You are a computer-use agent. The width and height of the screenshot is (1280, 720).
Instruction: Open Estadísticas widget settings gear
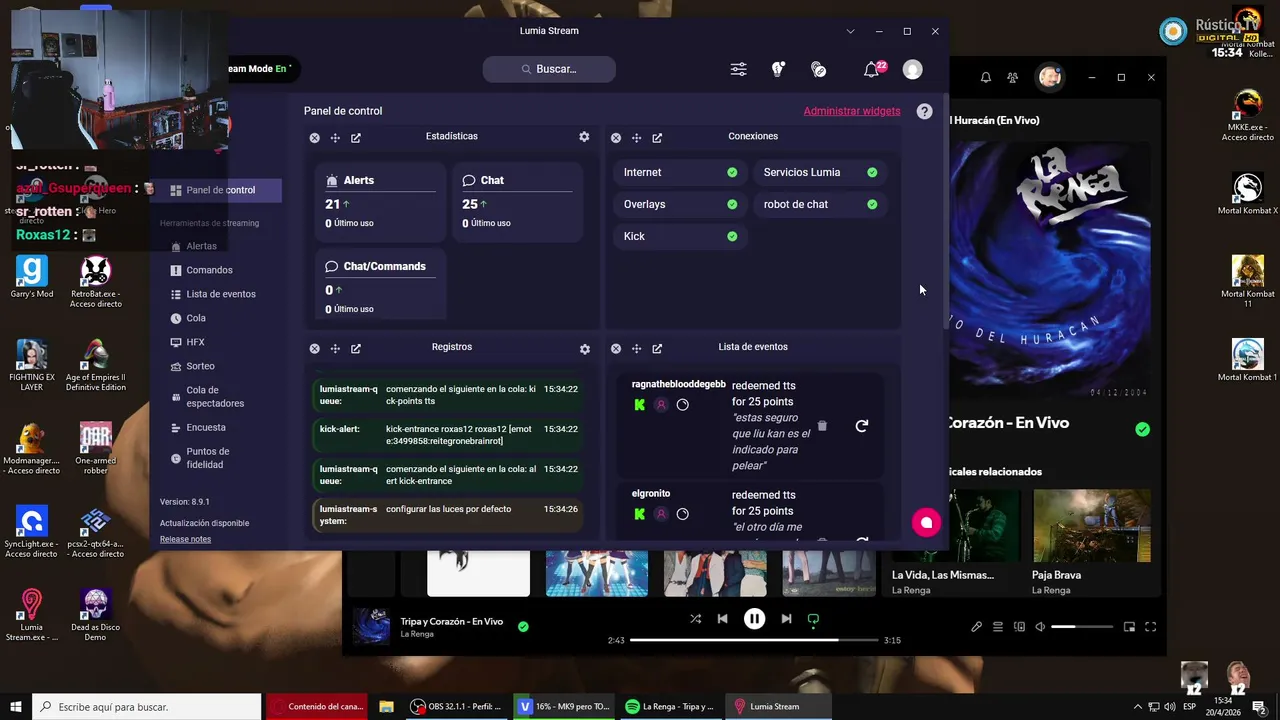tap(584, 137)
